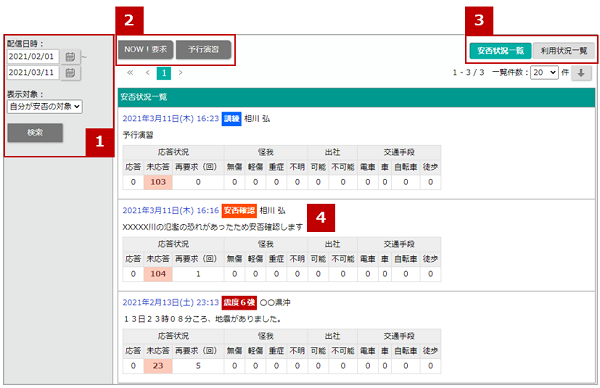
Task: Click message about XXXXX川の氾濫
Action: pyautogui.click(x=212, y=227)
